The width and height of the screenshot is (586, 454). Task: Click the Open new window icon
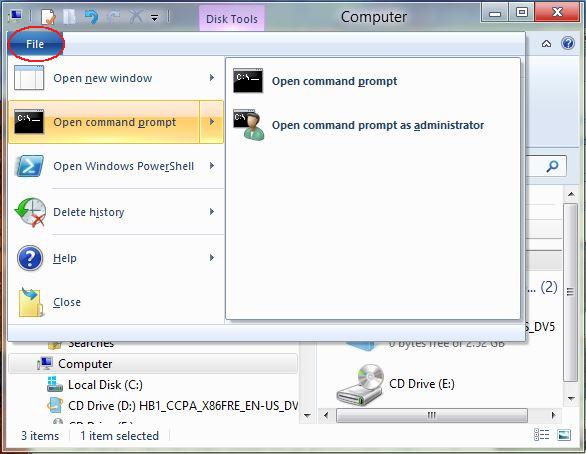(29, 78)
